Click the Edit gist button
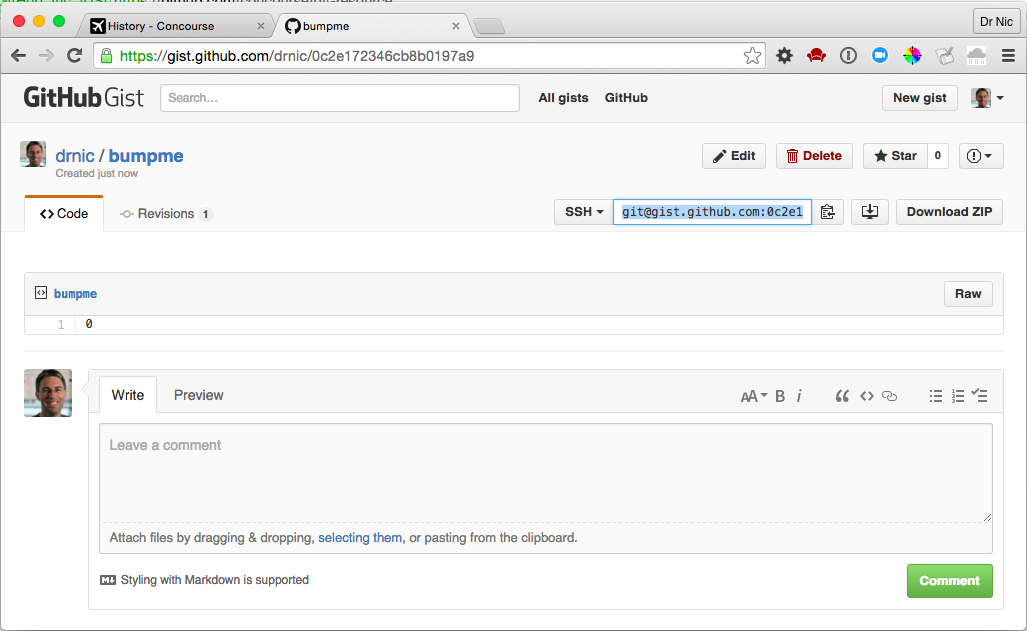Viewport: 1027px width, 631px height. coord(734,156)
